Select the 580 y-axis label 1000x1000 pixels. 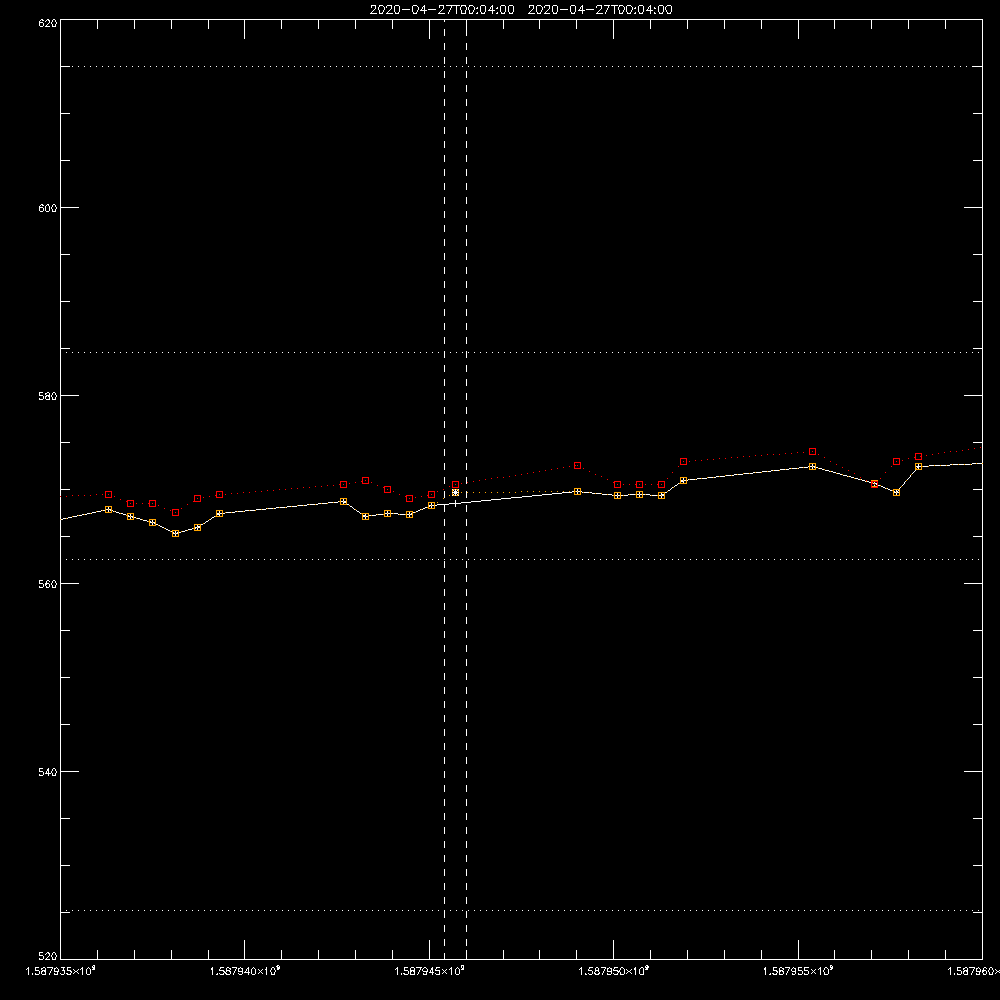tap(48, 396)
